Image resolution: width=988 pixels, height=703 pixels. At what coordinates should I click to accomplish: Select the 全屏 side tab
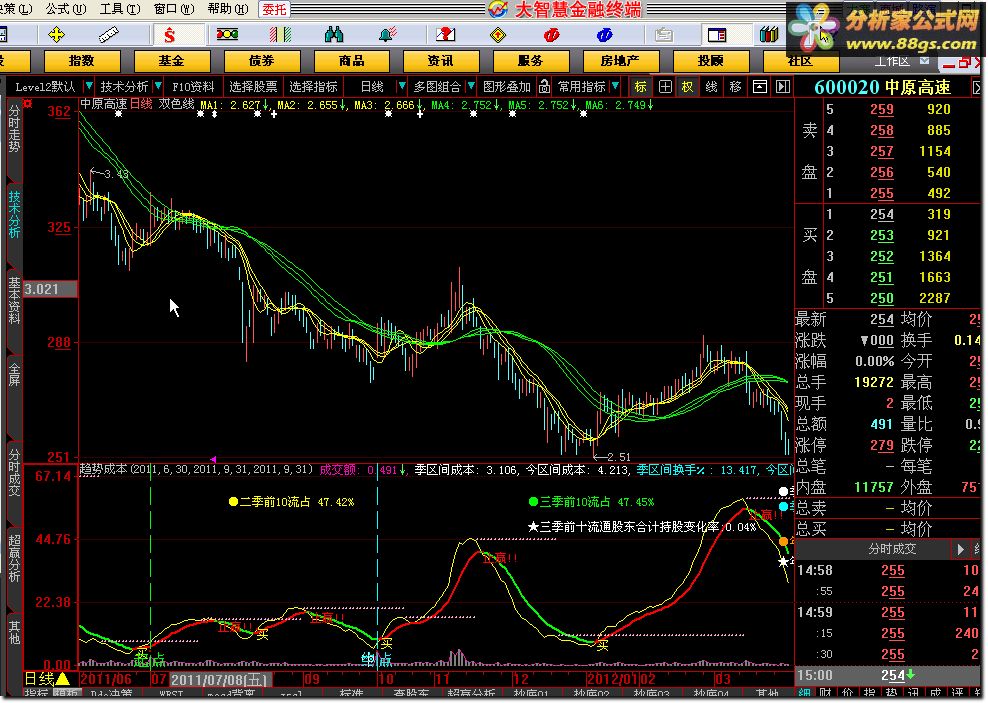14,374
